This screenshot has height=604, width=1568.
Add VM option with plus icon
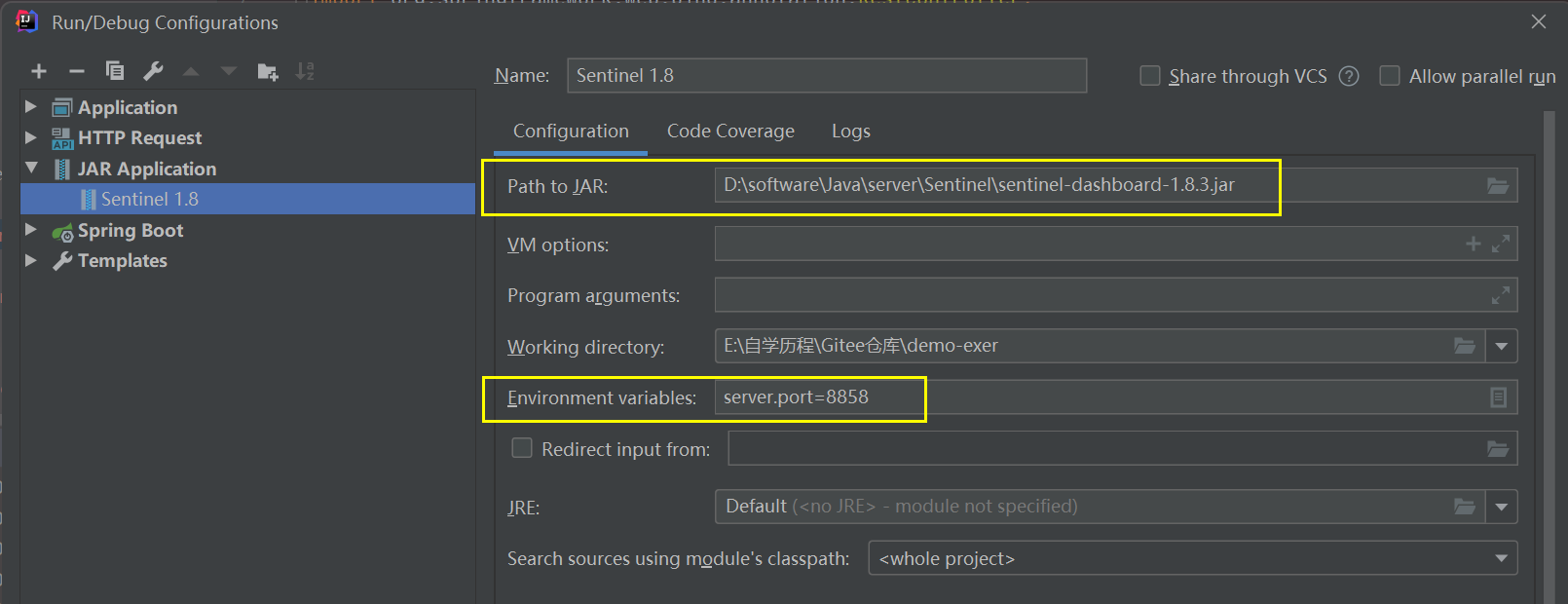point(1473,244)
